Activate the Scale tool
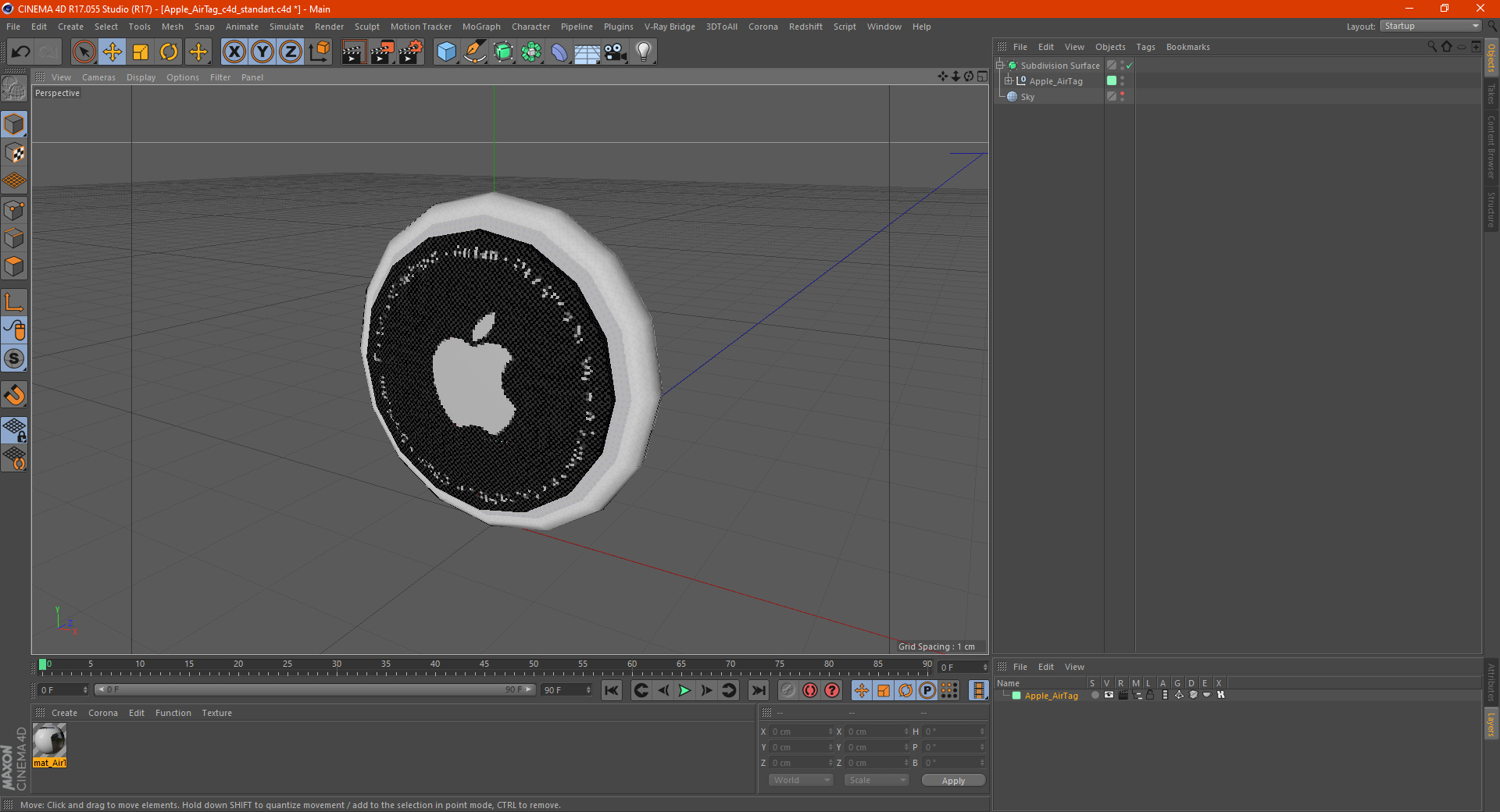This screenshot has width=1500, height=812. pos(141,52)
